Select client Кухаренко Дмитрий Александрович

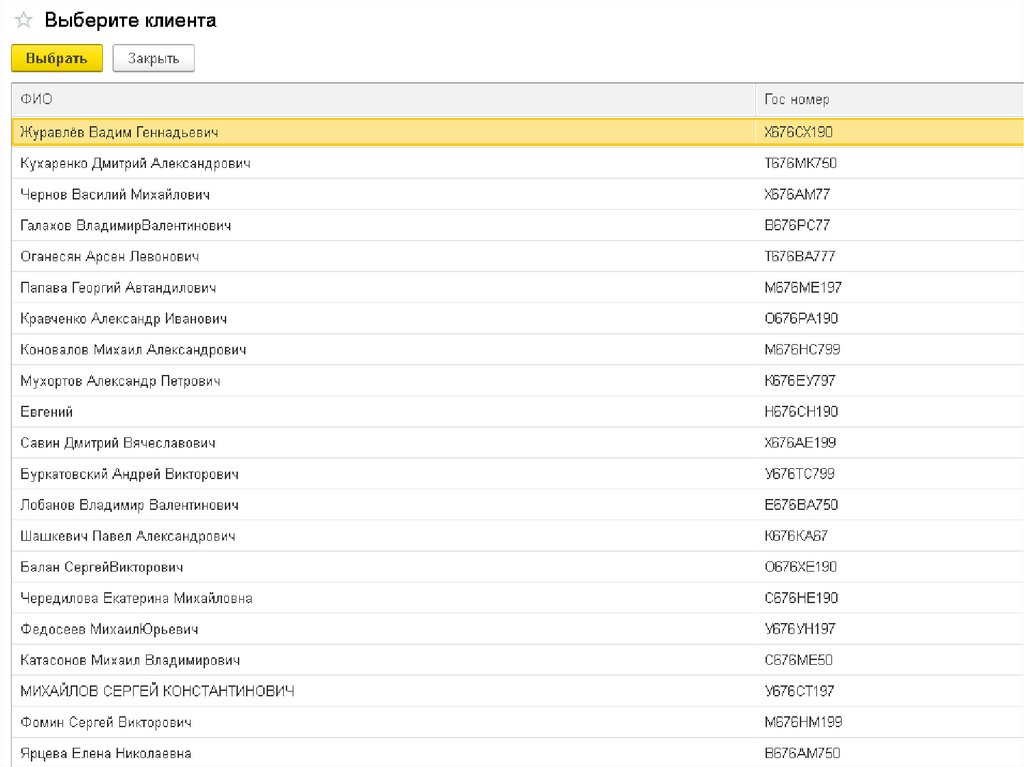coord(135,163)
